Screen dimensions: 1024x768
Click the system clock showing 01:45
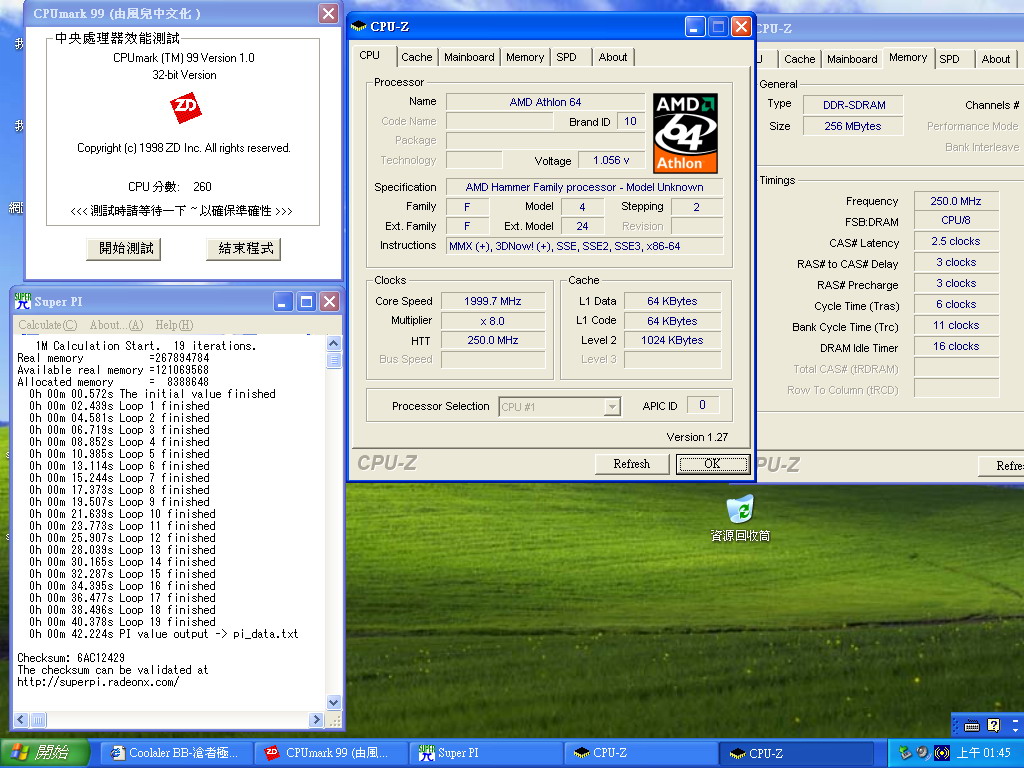click(983, 753)
